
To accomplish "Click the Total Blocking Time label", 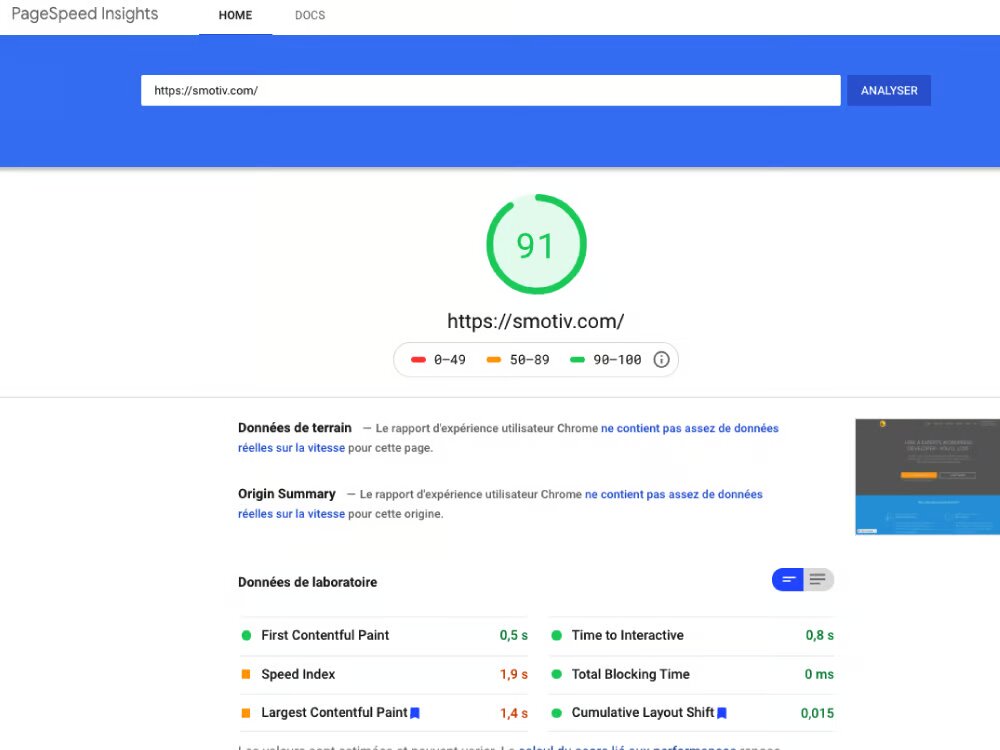I will 631,674.
